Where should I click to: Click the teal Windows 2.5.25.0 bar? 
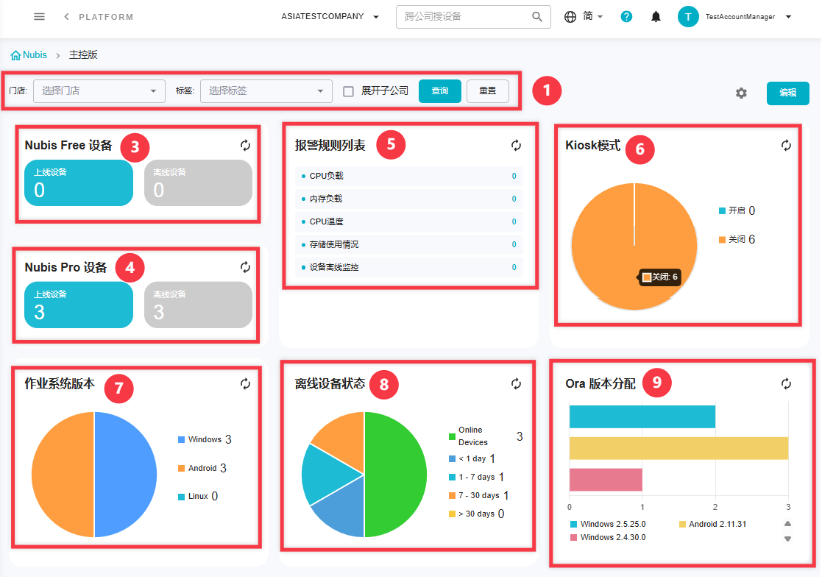point(642,417)
